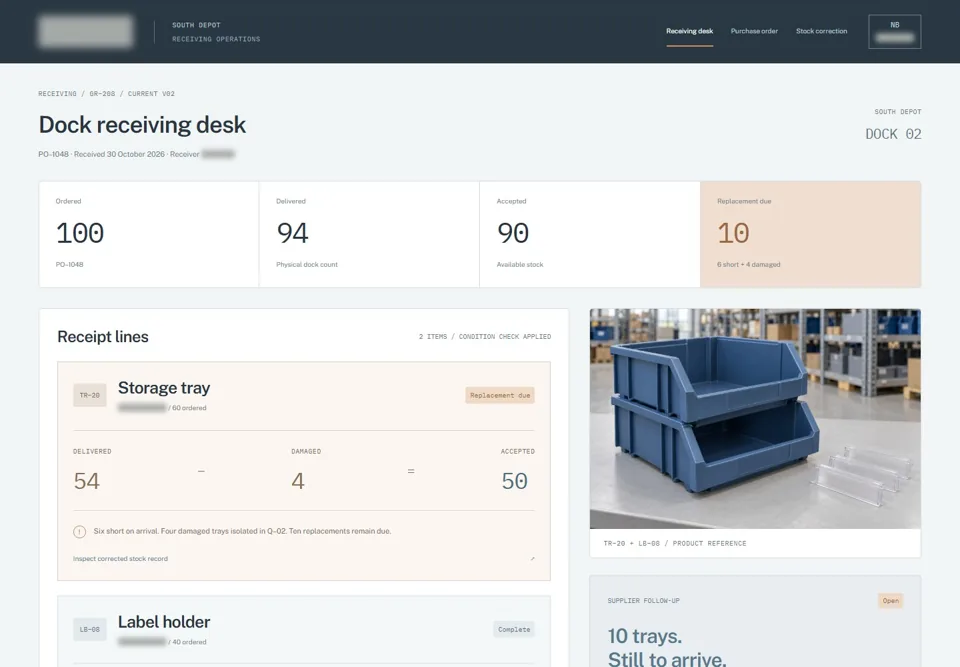This screenshot has width=960, height=667.
Task: Click the arrow icon beside corrected stock record
Action: [x=532, y=559]
